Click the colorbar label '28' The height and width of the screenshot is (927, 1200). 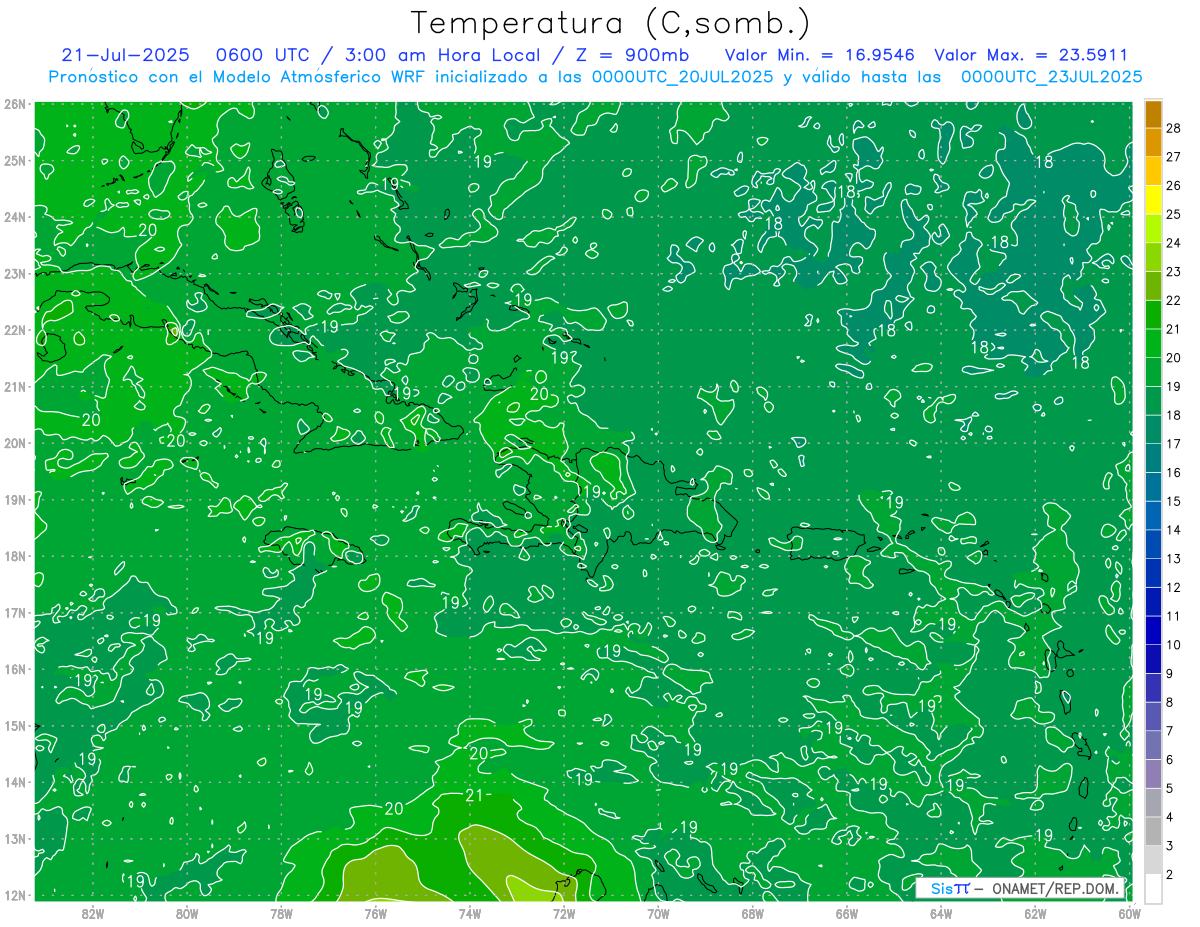1174,128
